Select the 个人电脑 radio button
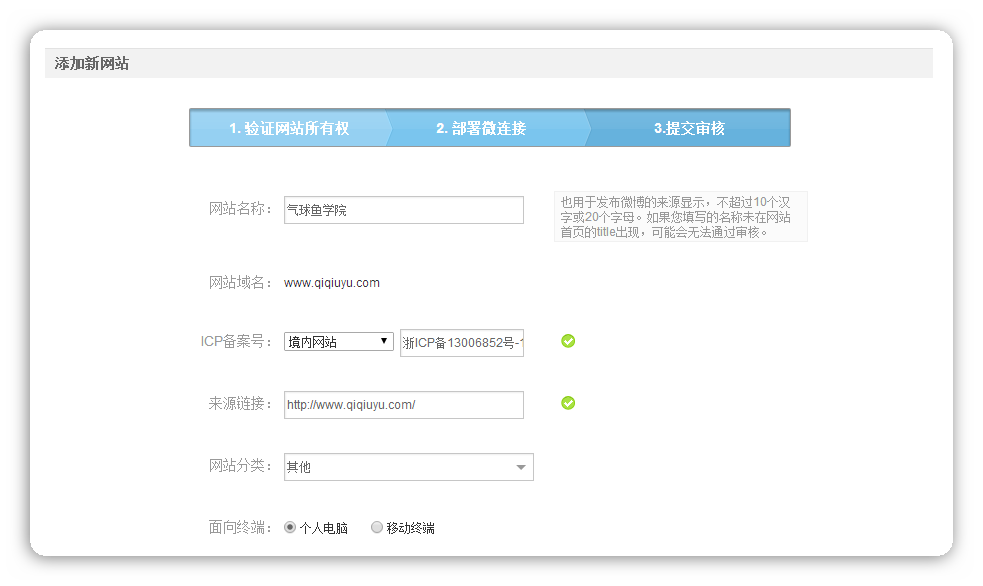983x586 pixels. [290, 527]
